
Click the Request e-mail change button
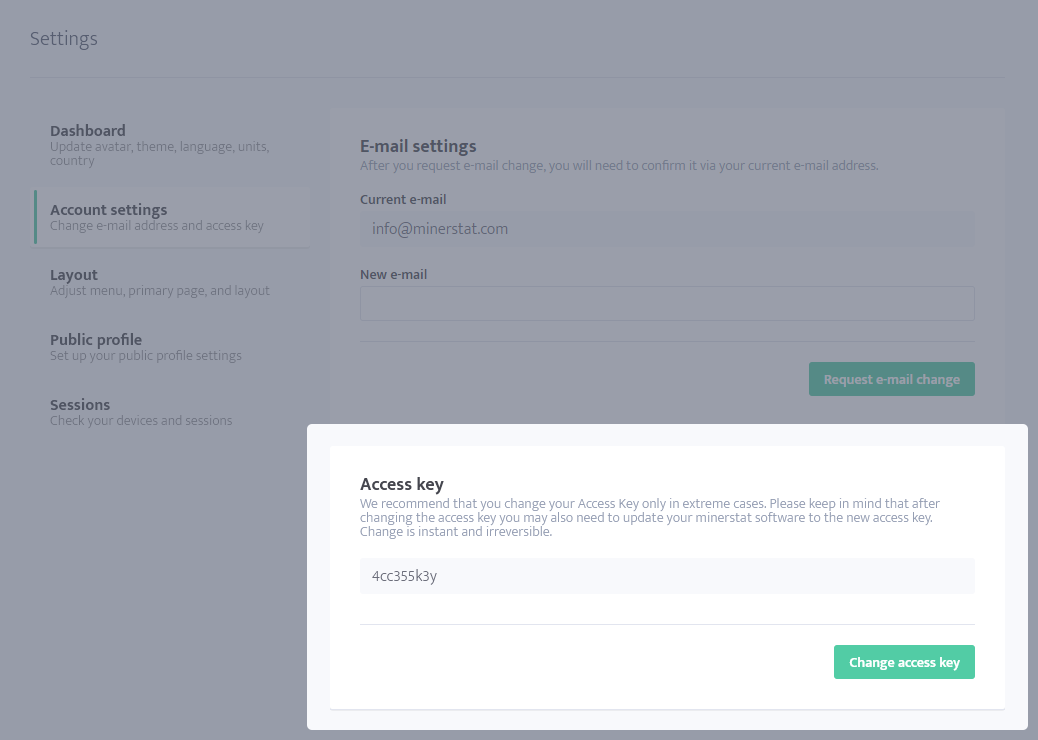[x=891, y=378]
